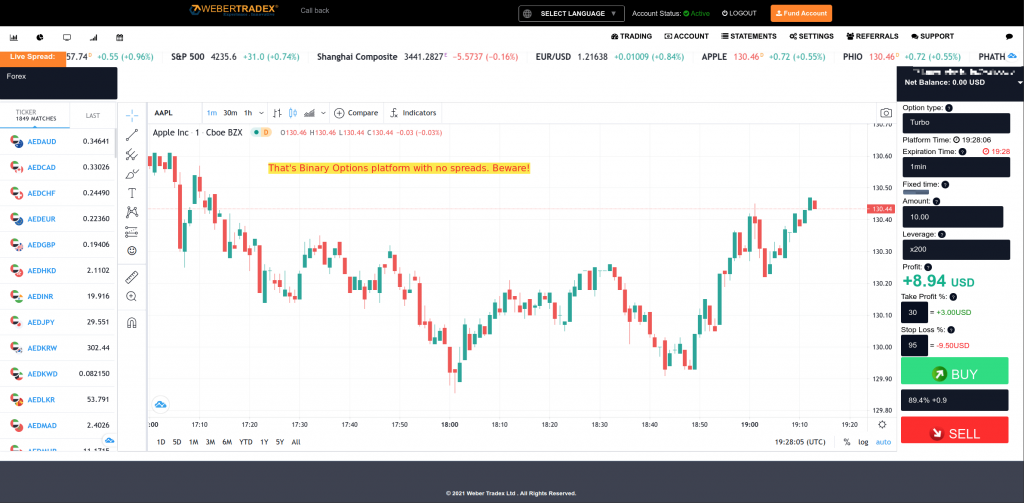
Task: Select the crosshair cursor tool
Action: point(132,116)
